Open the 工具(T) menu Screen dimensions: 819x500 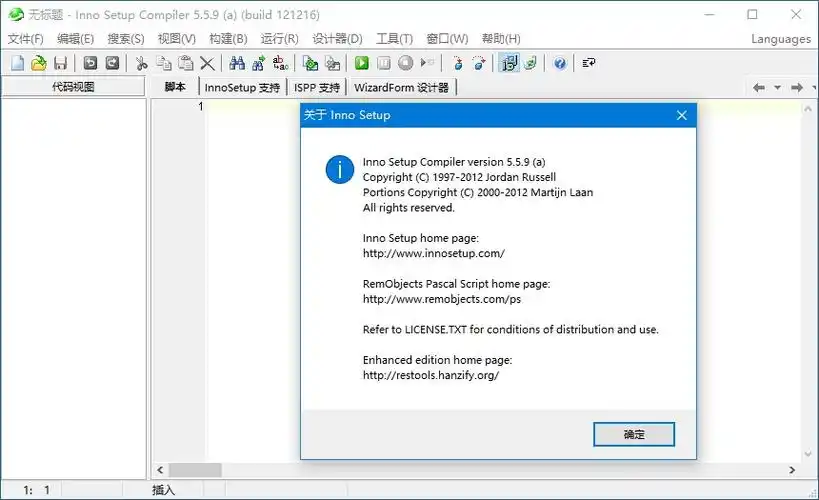(394, 39)
